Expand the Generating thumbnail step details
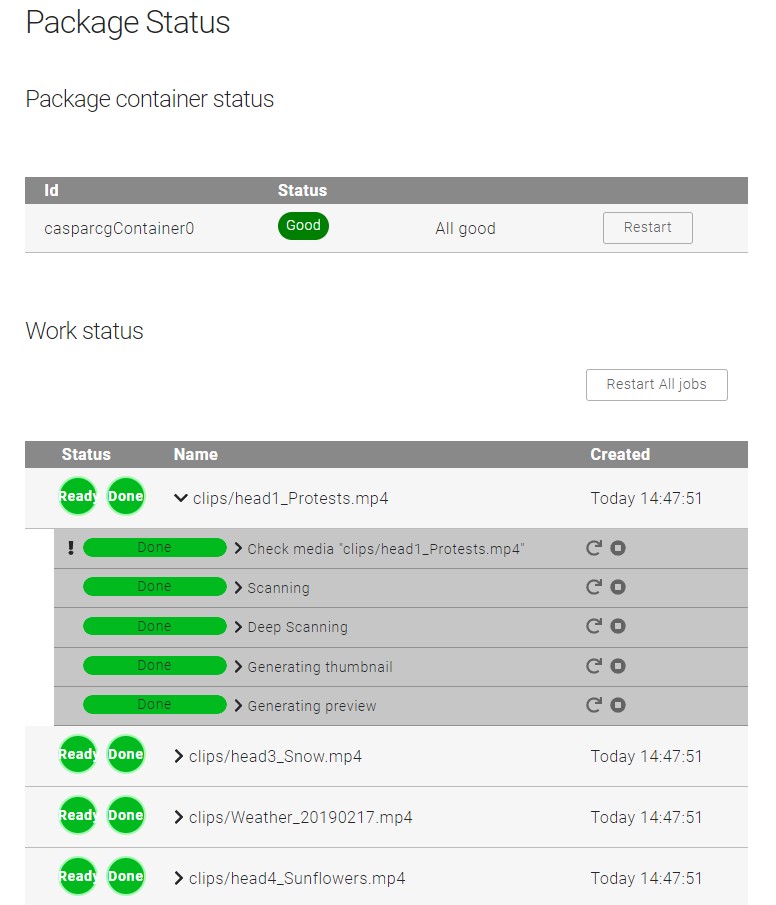The height and width of the screenshot is (905, 776). [238, 667]
